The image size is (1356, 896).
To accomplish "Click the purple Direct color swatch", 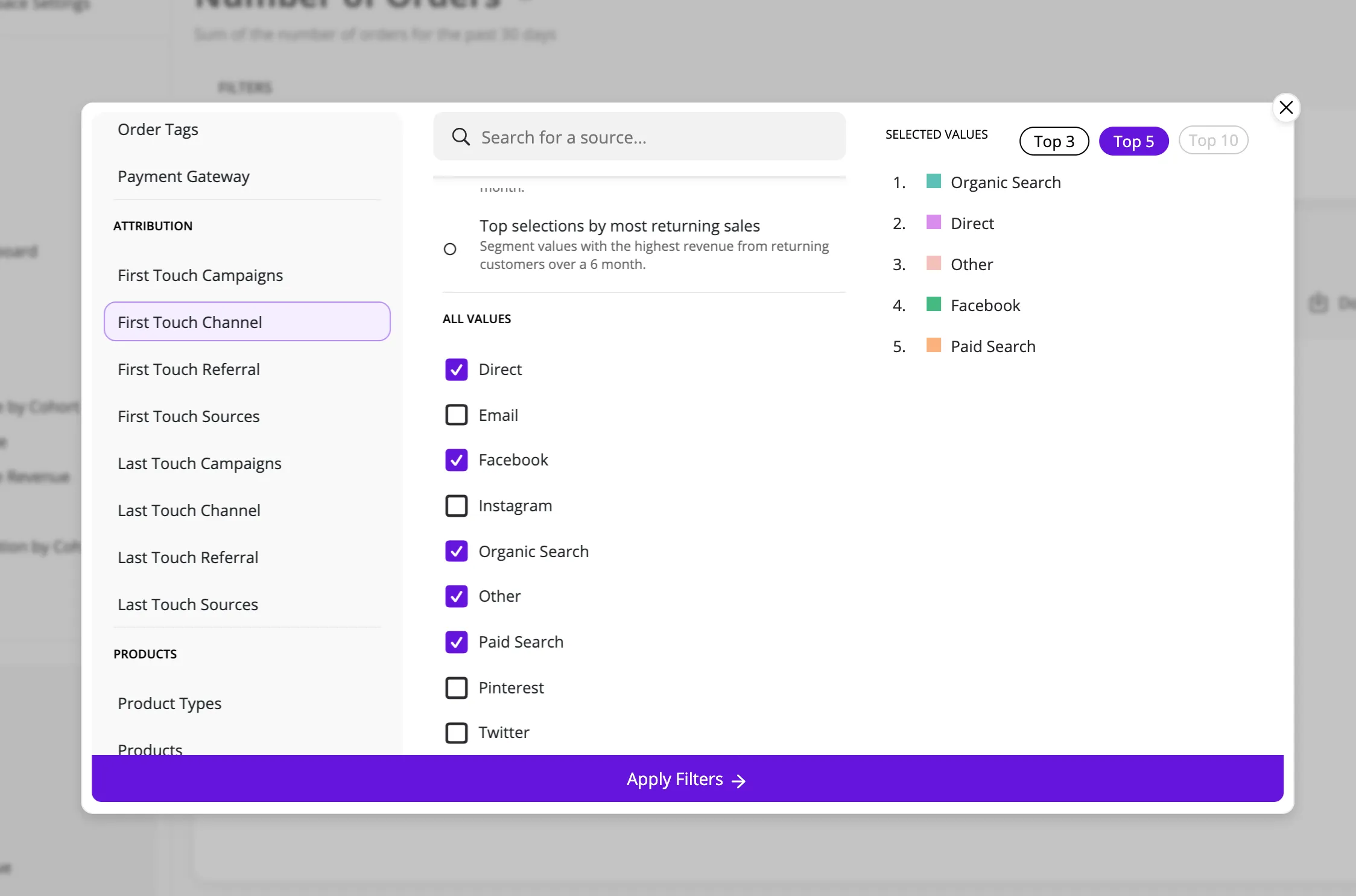I will click(934, 222).
